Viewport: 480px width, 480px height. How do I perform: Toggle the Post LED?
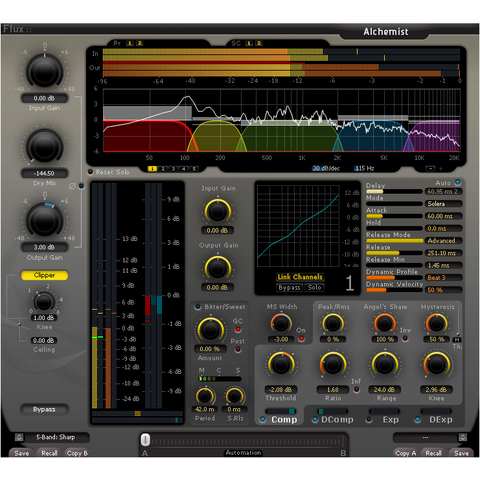pos(238,350)
